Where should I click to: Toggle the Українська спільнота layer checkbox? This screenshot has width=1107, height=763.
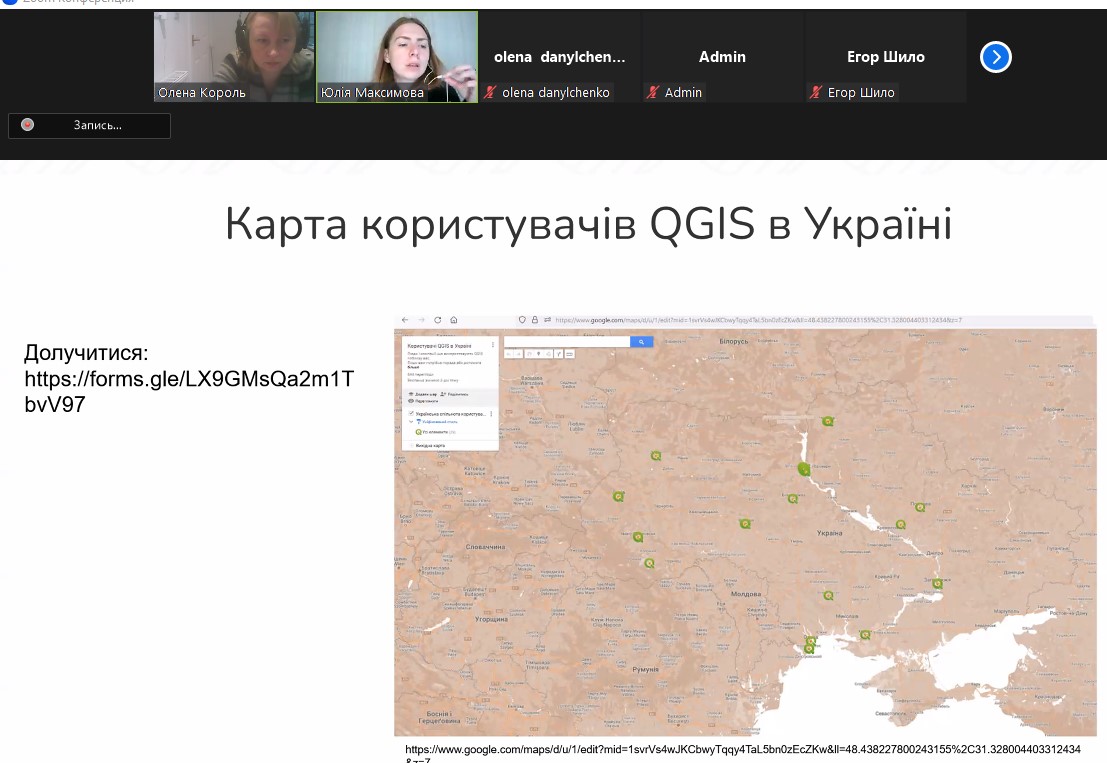coord(410,413)
